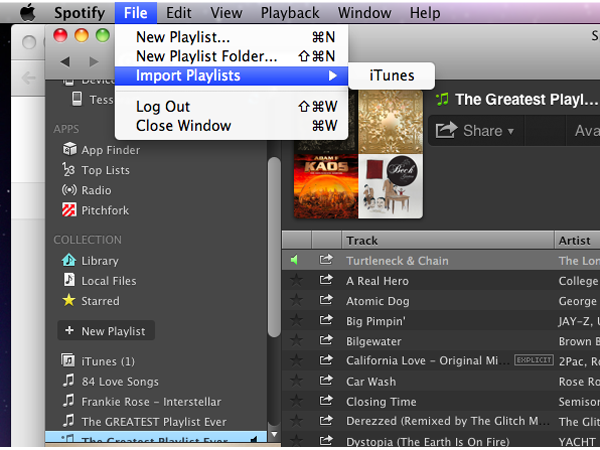Viewport: 600px width, 450px height.
Task: Share the track Atomic Dog
Action: coord(326,300)
